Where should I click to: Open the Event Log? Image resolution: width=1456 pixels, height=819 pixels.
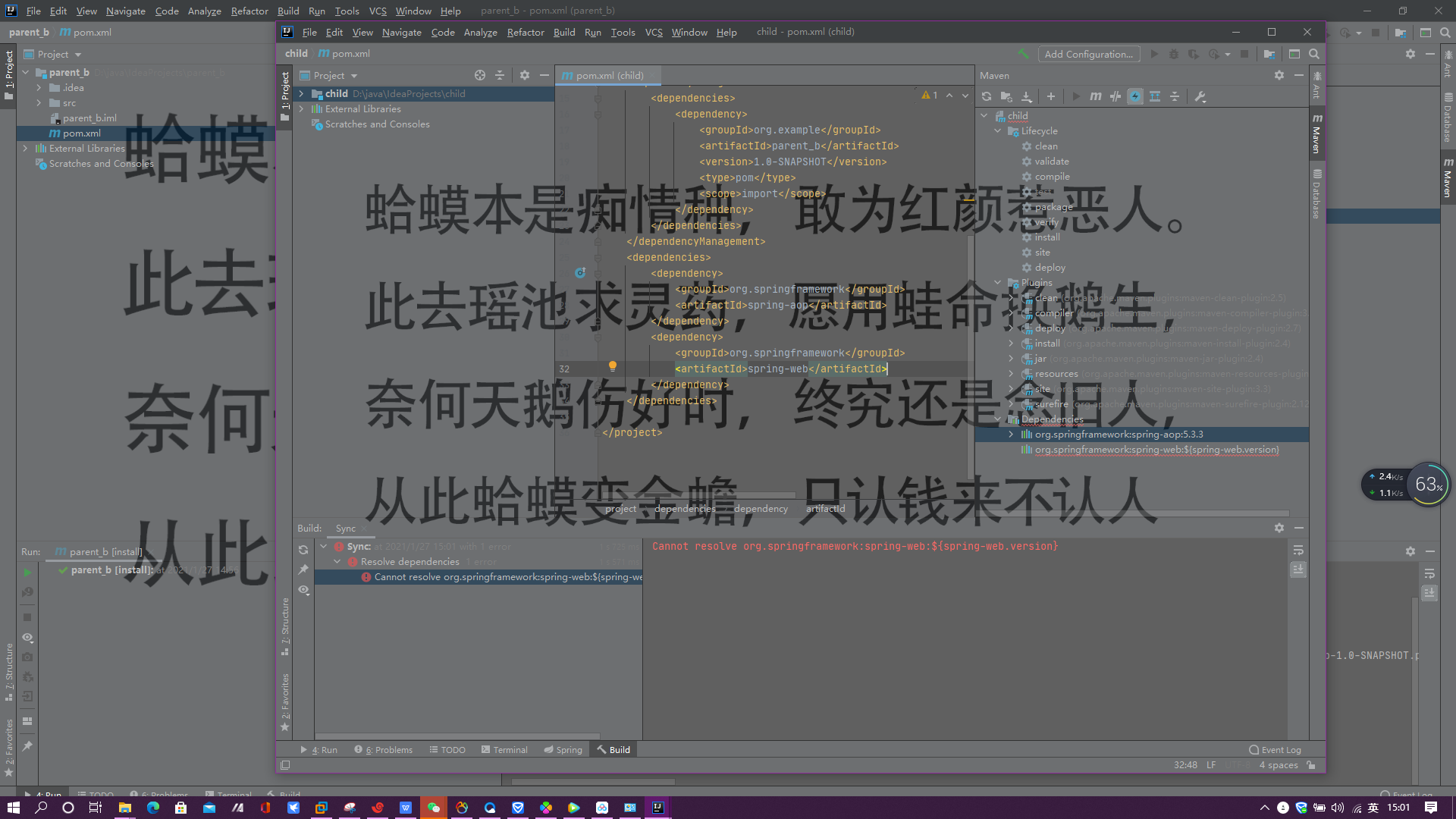tap(1275, 750)
